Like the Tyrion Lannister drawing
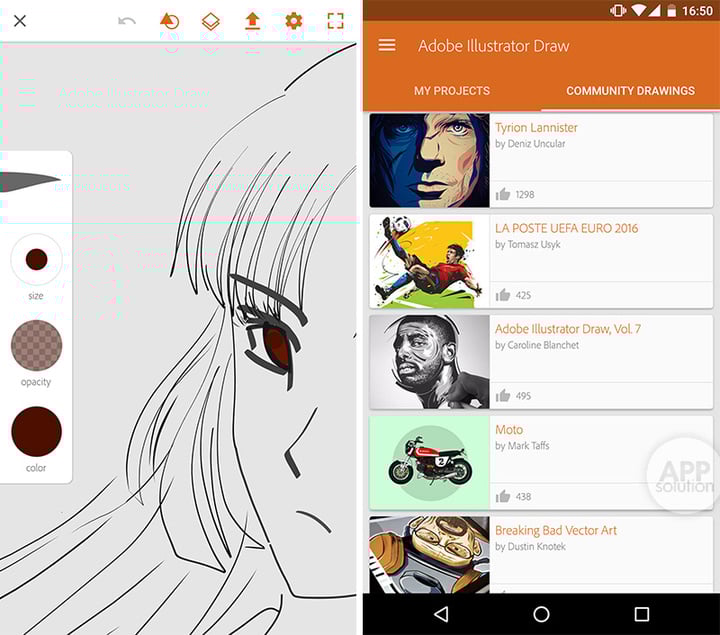Viewport: 720px width, 635px height. tap(503, 194)
